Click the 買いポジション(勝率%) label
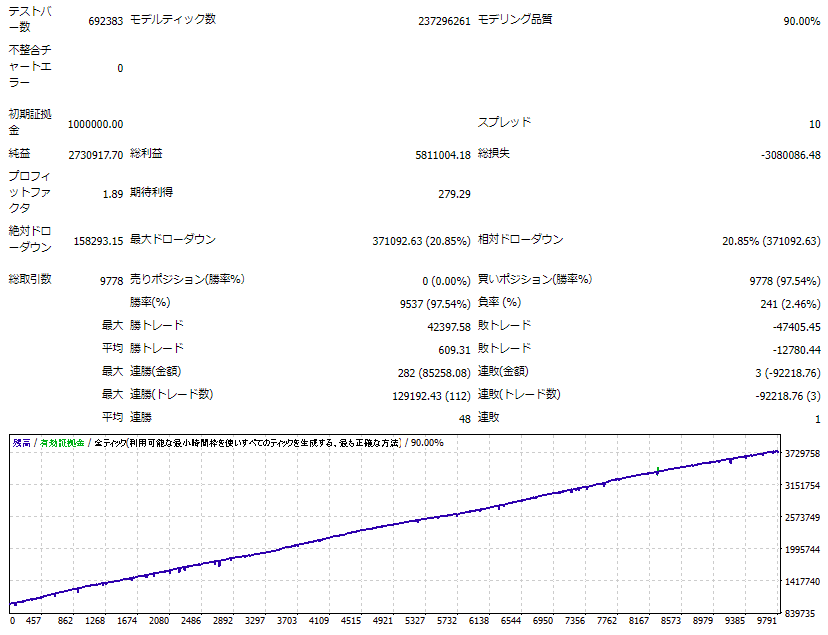The height and width of the screenshot is (635, 828). tap(535, 280)
